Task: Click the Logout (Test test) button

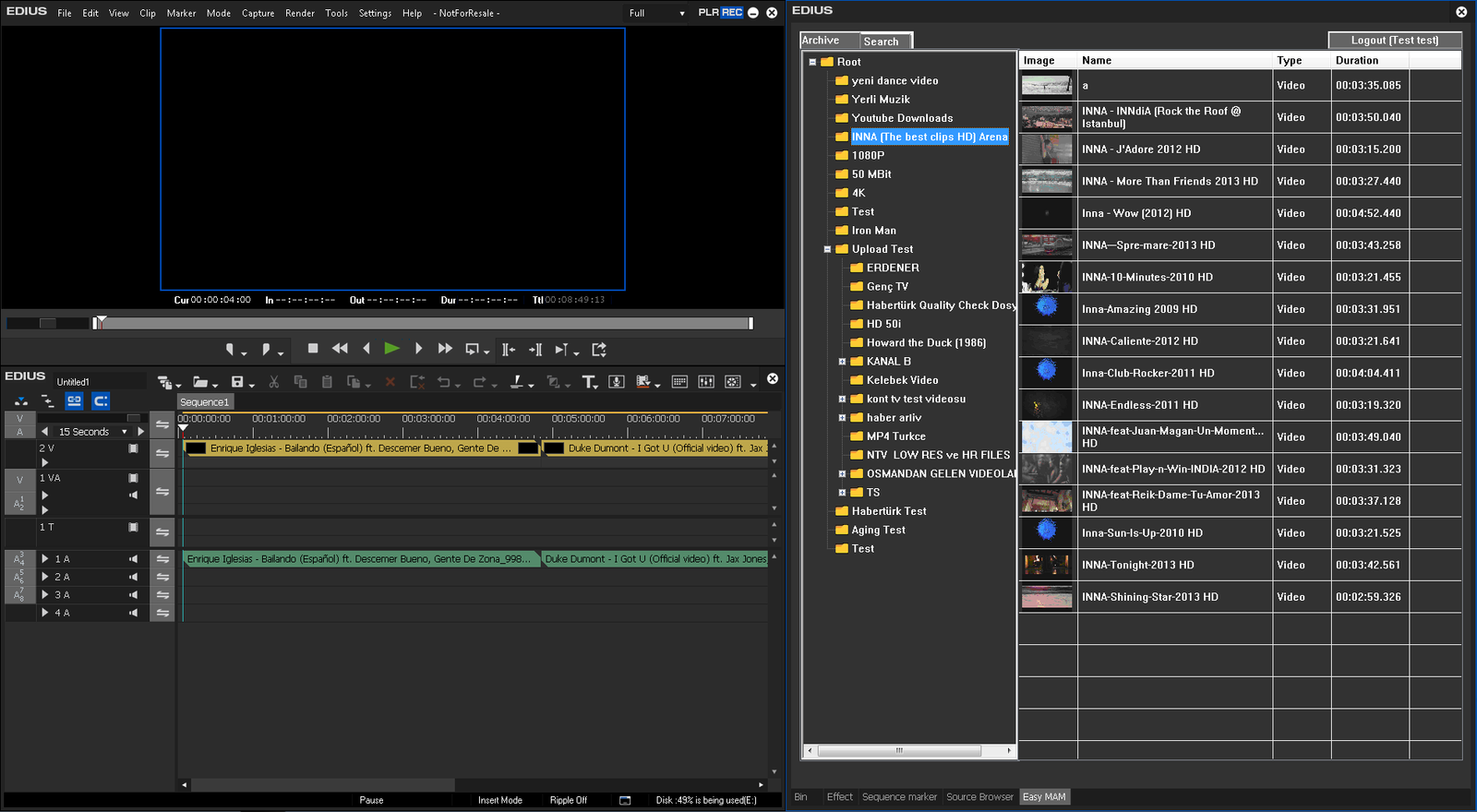Action: [1395, 41]
